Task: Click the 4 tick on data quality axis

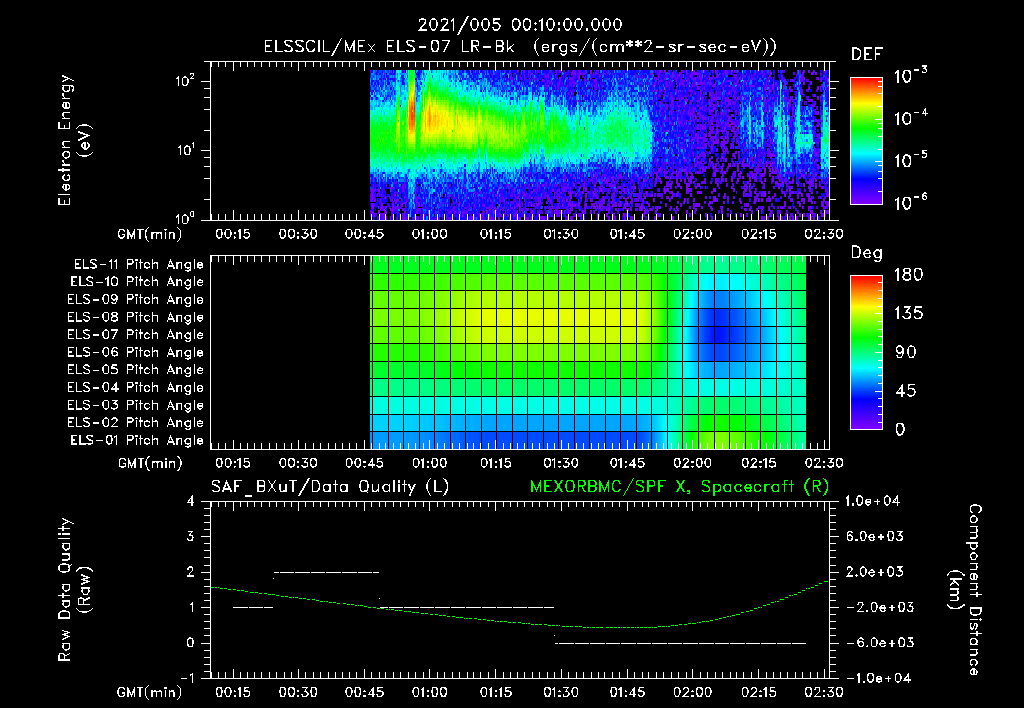Action: pos(191,501)
